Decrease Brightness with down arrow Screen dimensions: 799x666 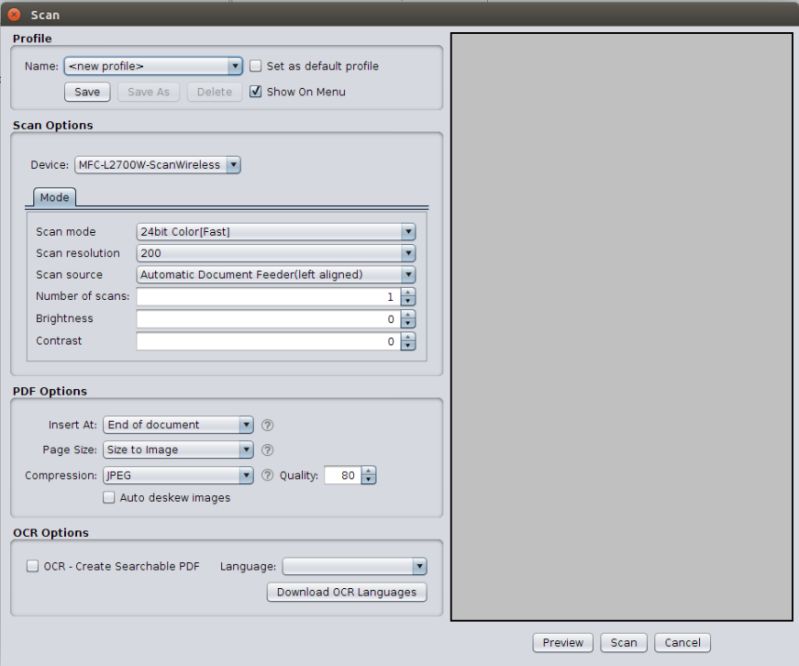point(408,324)
